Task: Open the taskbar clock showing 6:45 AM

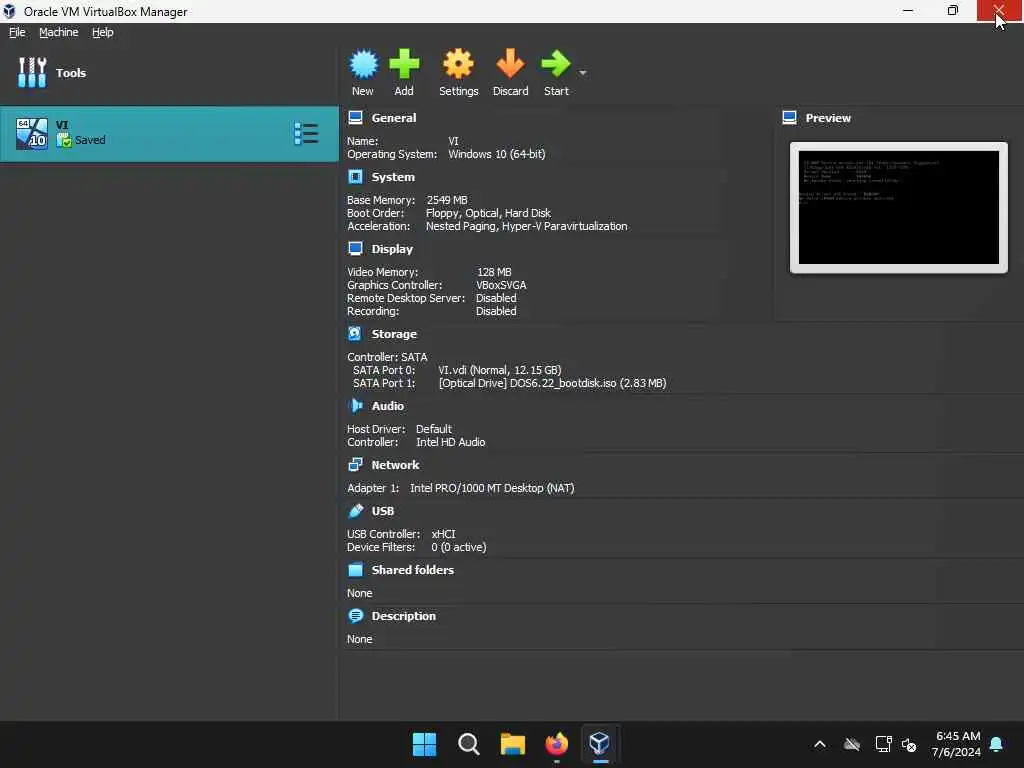Action: coord(957,744)
